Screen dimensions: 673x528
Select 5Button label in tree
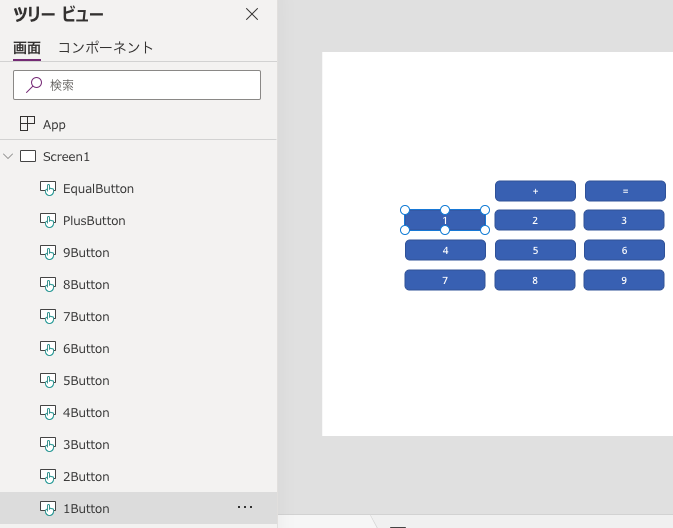(x=86, y=381)
